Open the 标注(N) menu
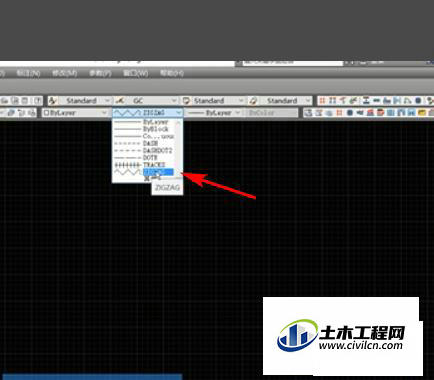 pos(29,73)
